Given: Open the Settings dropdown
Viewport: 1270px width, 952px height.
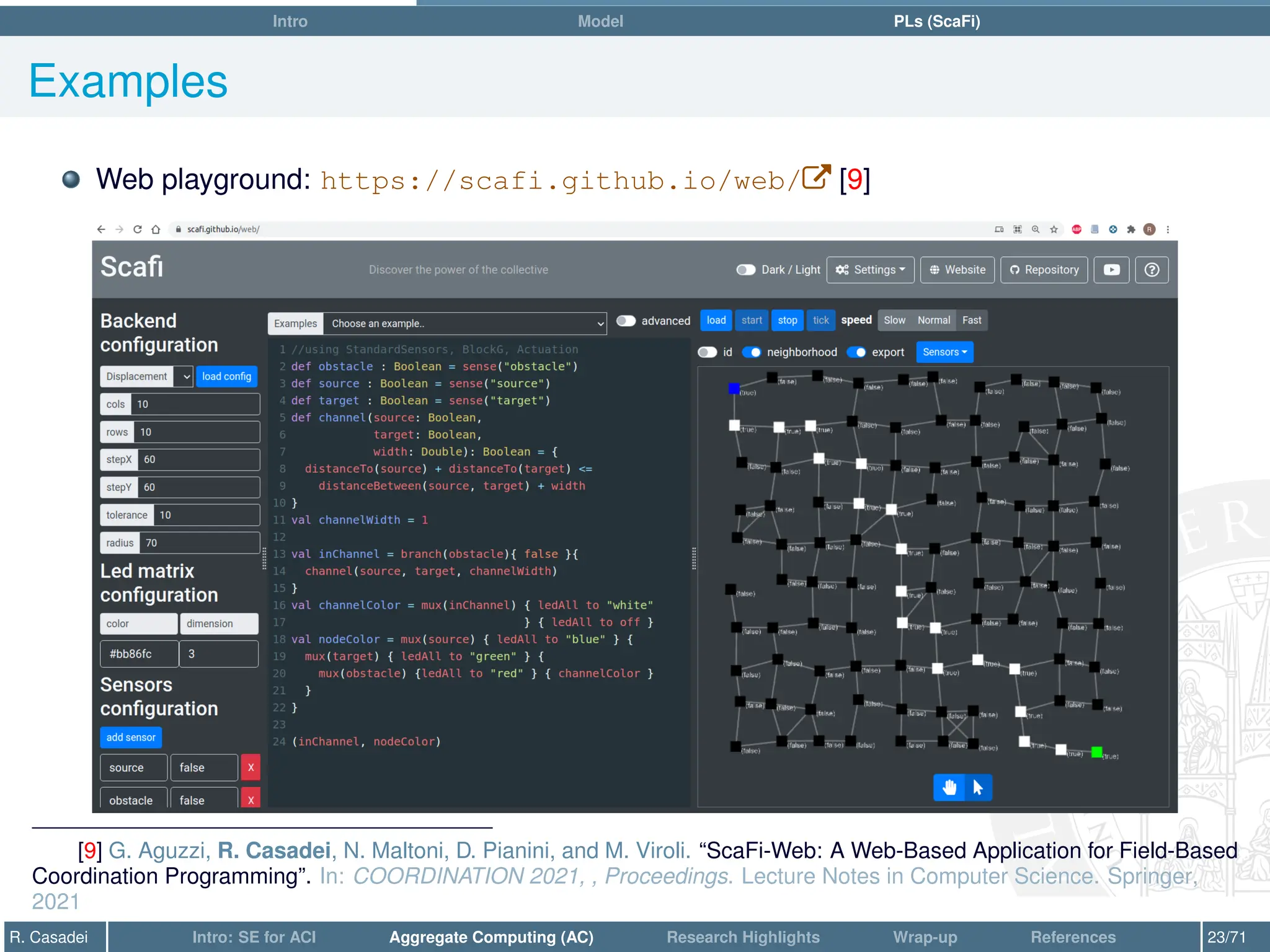Looking at the screenshot, I should (870, 270).
